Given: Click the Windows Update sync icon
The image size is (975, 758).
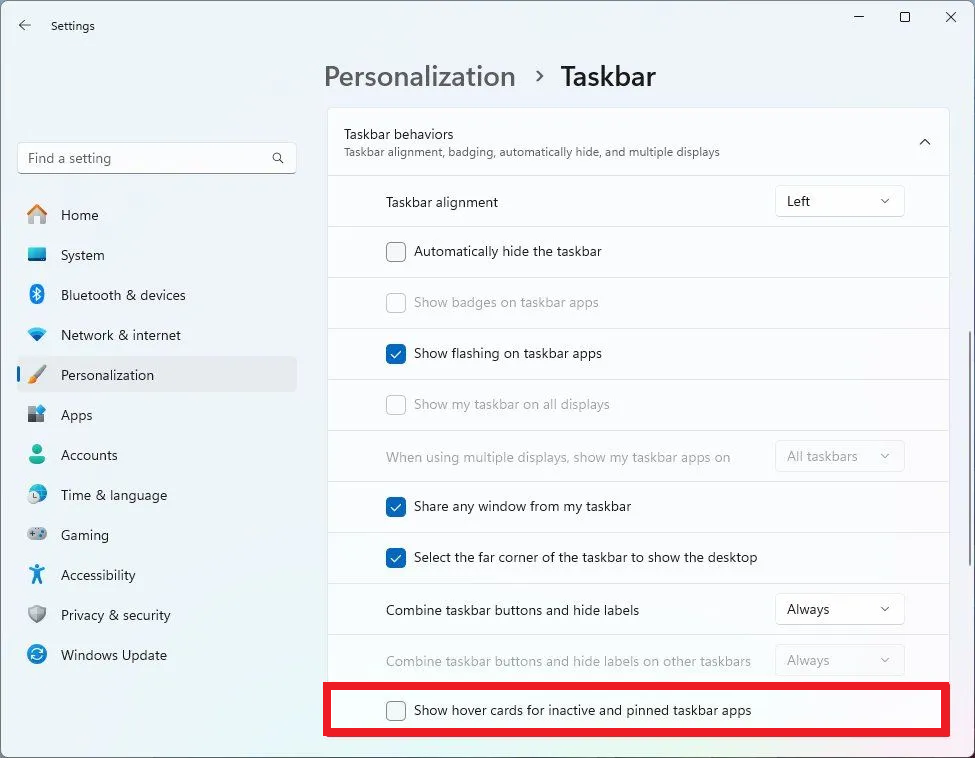Looking at the screenshot, I should coord(37,654).
